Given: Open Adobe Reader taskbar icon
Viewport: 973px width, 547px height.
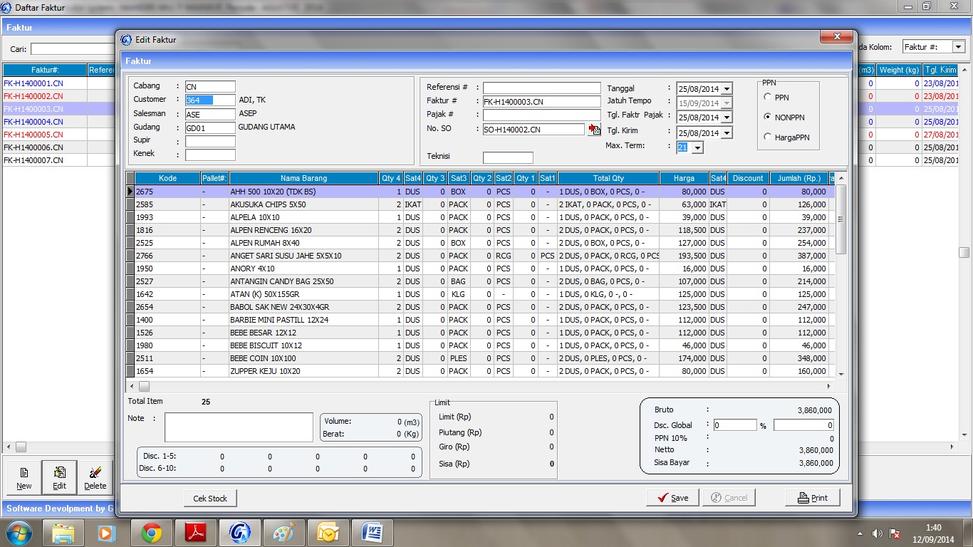Looking at the screenshot, I should [x=195, y=533].
